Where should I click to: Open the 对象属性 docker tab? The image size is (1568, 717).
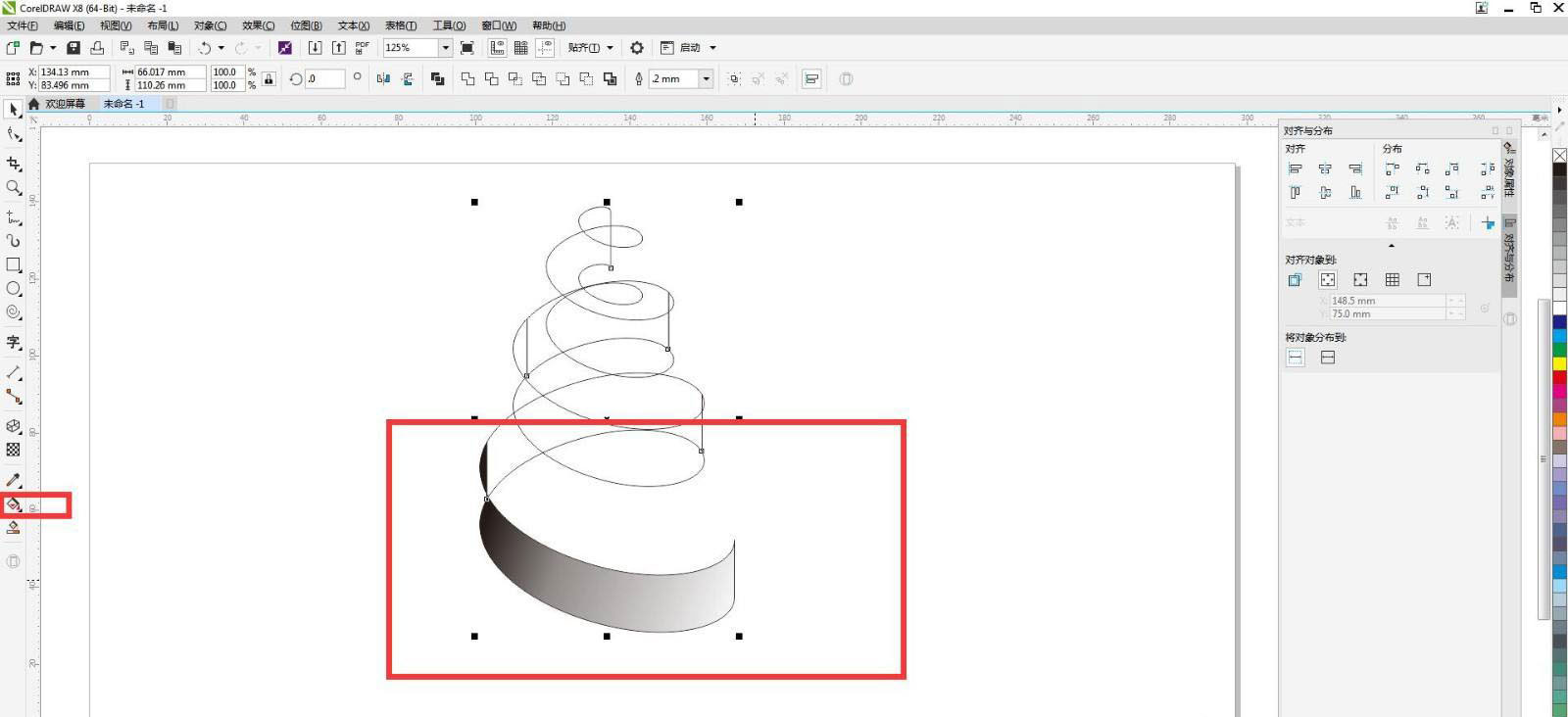1509,173
